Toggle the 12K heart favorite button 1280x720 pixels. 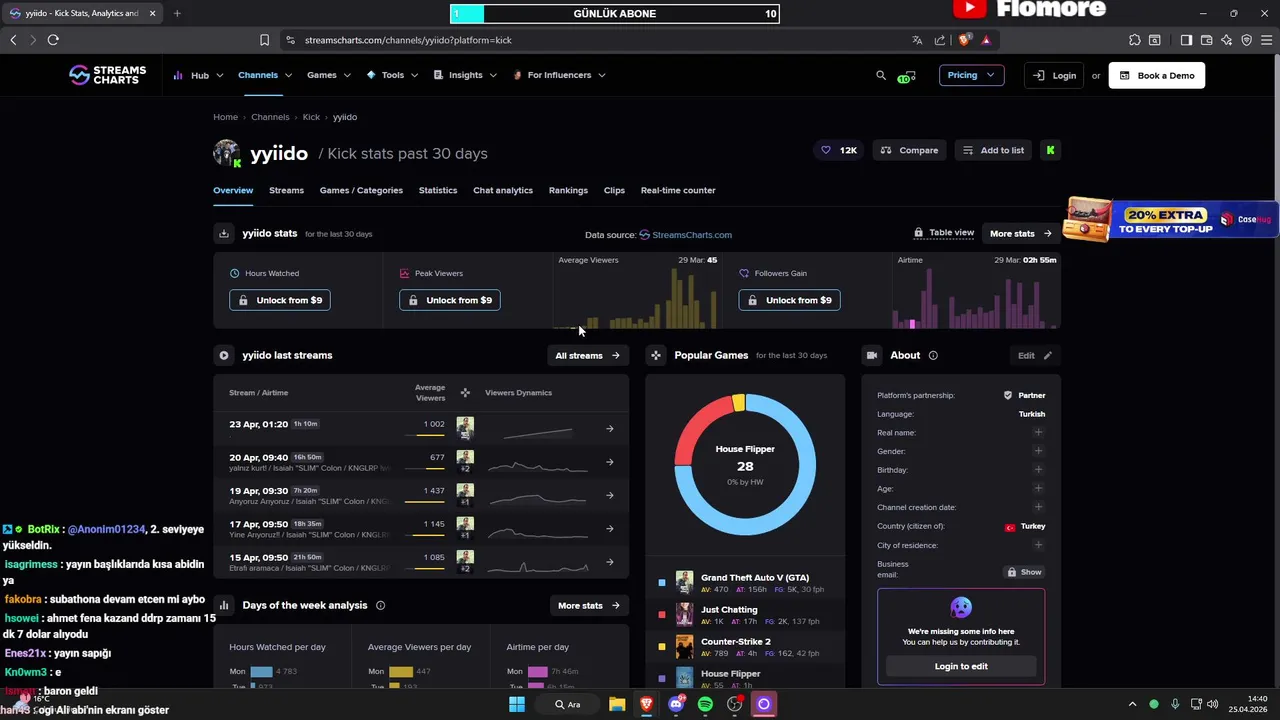tap(839, 150)
